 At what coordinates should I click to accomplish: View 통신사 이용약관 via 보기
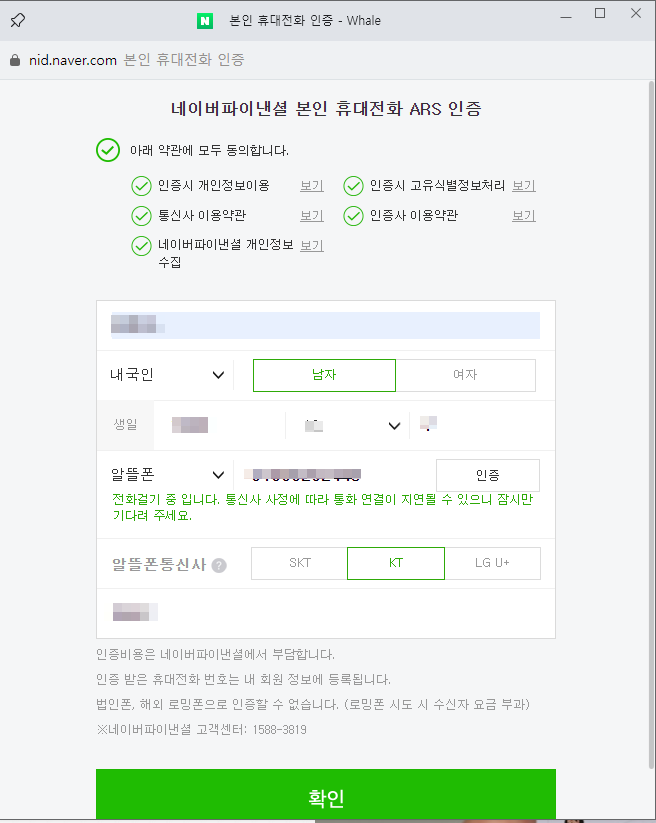(312, 216)
